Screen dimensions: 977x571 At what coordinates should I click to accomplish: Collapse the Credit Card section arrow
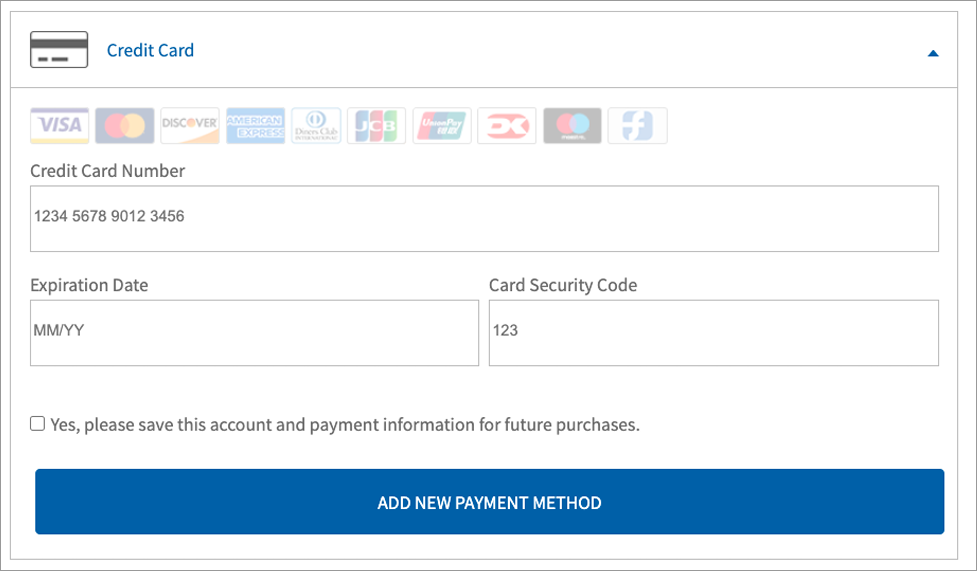(933, 53)
